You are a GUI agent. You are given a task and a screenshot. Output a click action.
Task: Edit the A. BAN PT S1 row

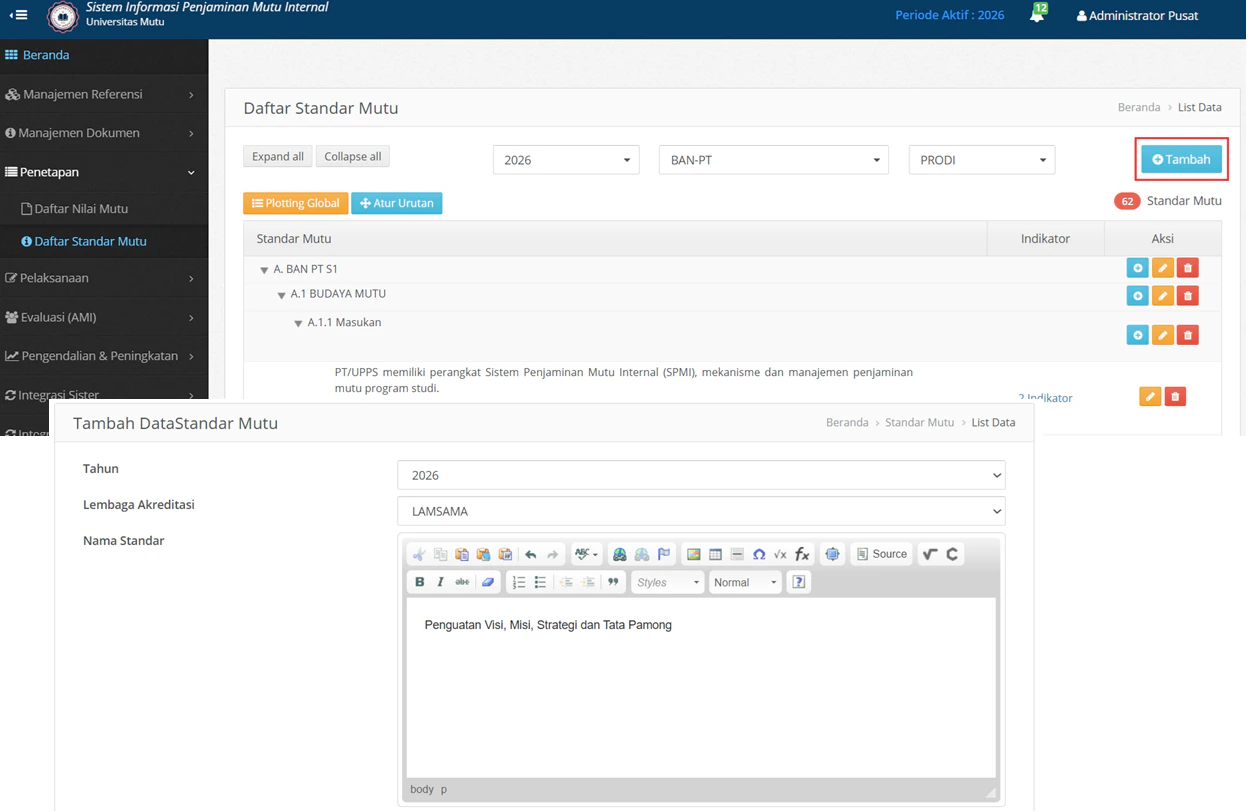[1162, 268]
